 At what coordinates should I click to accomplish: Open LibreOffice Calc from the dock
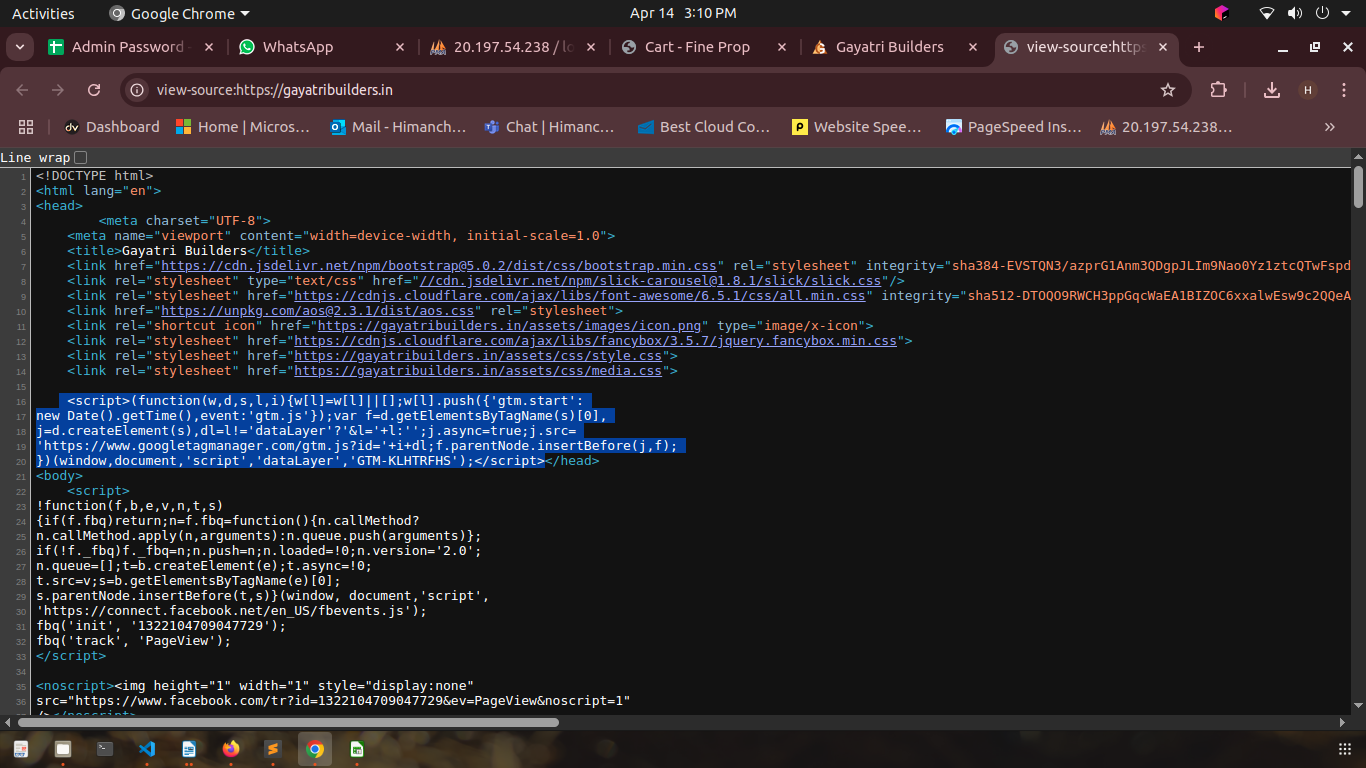tap(356, 748)
